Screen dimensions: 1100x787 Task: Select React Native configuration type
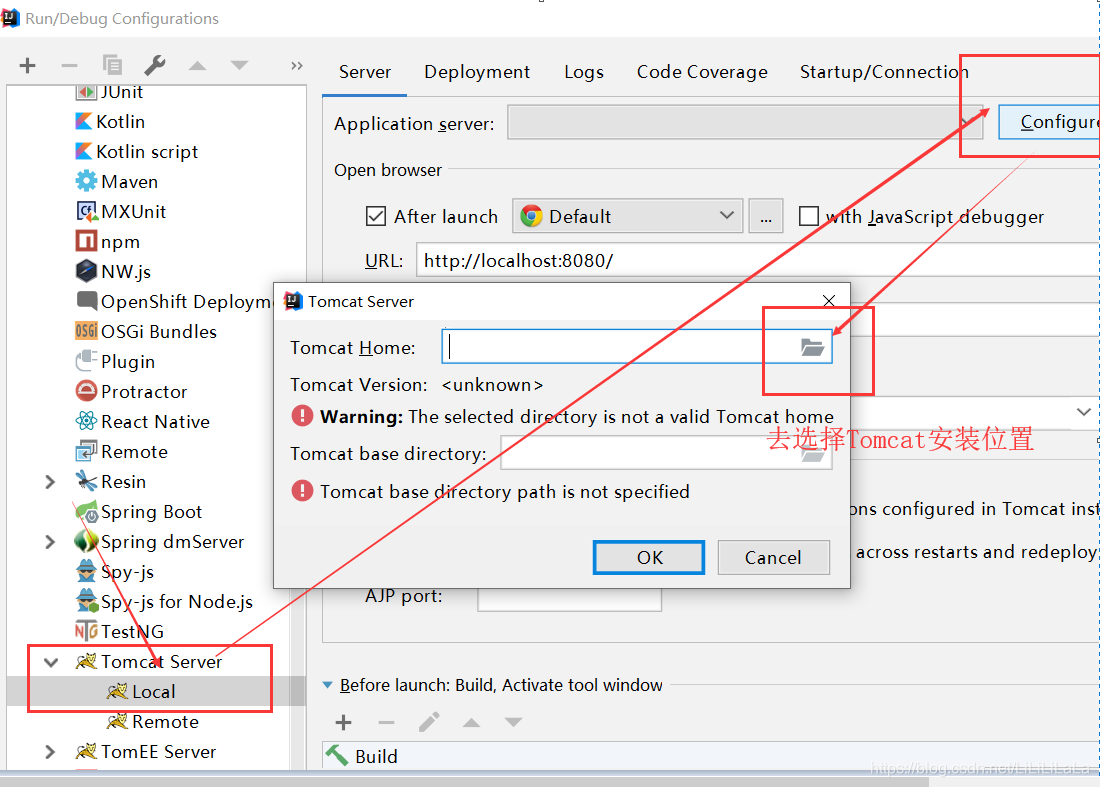[x=142, y=422]
